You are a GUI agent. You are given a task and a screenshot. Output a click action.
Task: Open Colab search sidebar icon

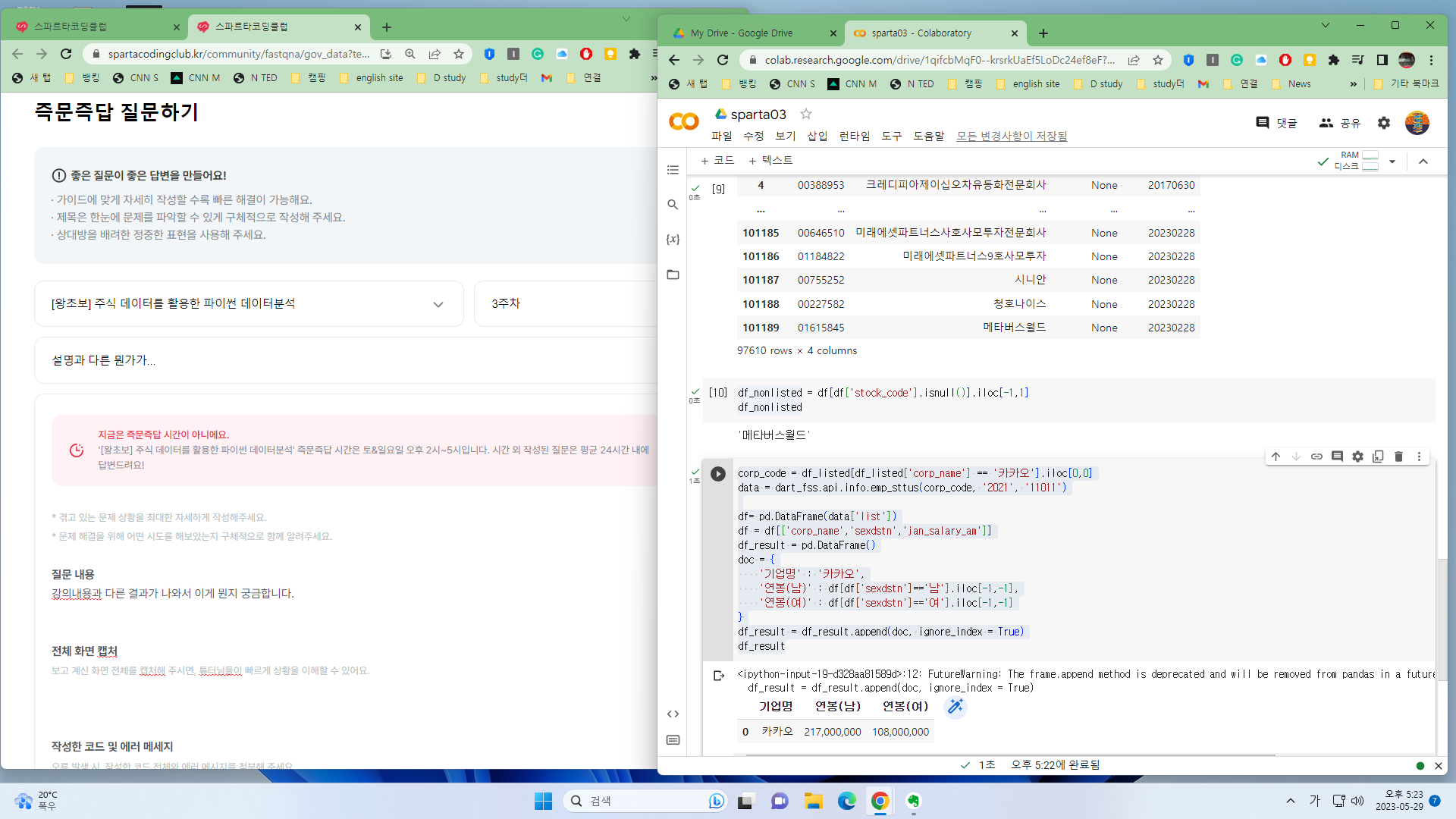[x=673, y=205]
